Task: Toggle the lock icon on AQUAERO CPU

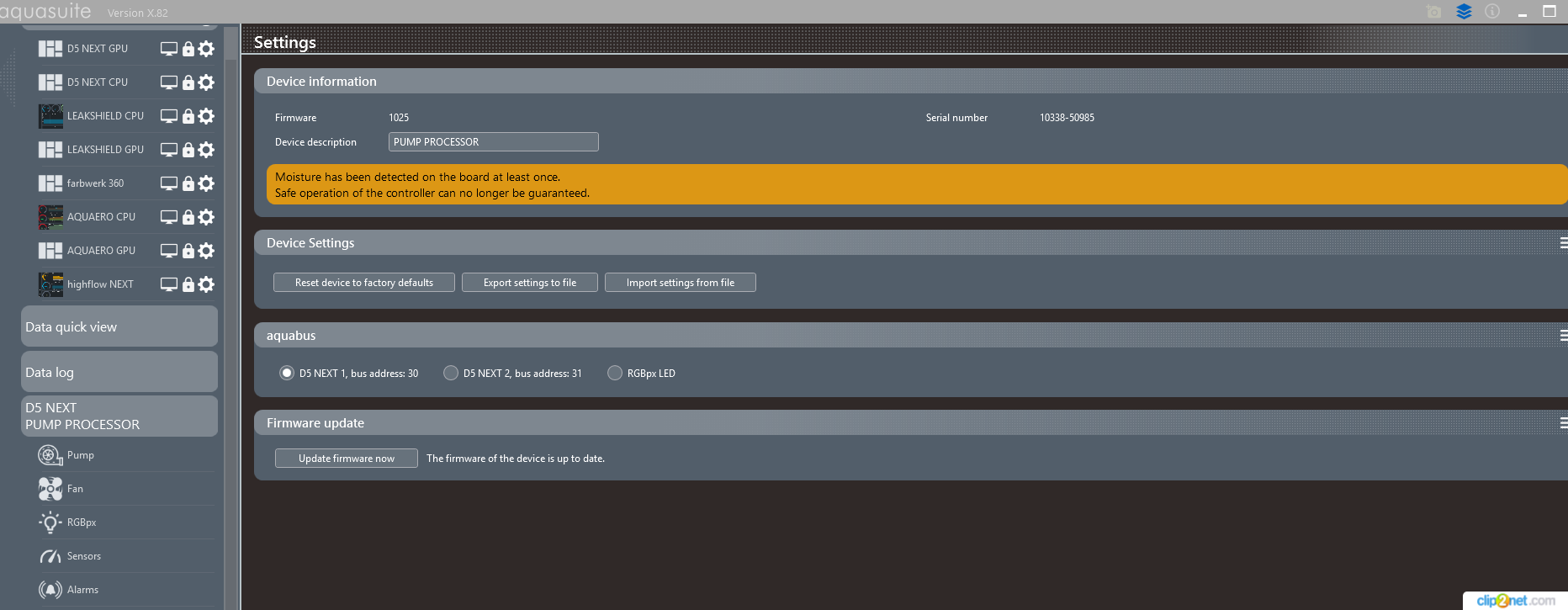Action: click(x=188, y=217)
